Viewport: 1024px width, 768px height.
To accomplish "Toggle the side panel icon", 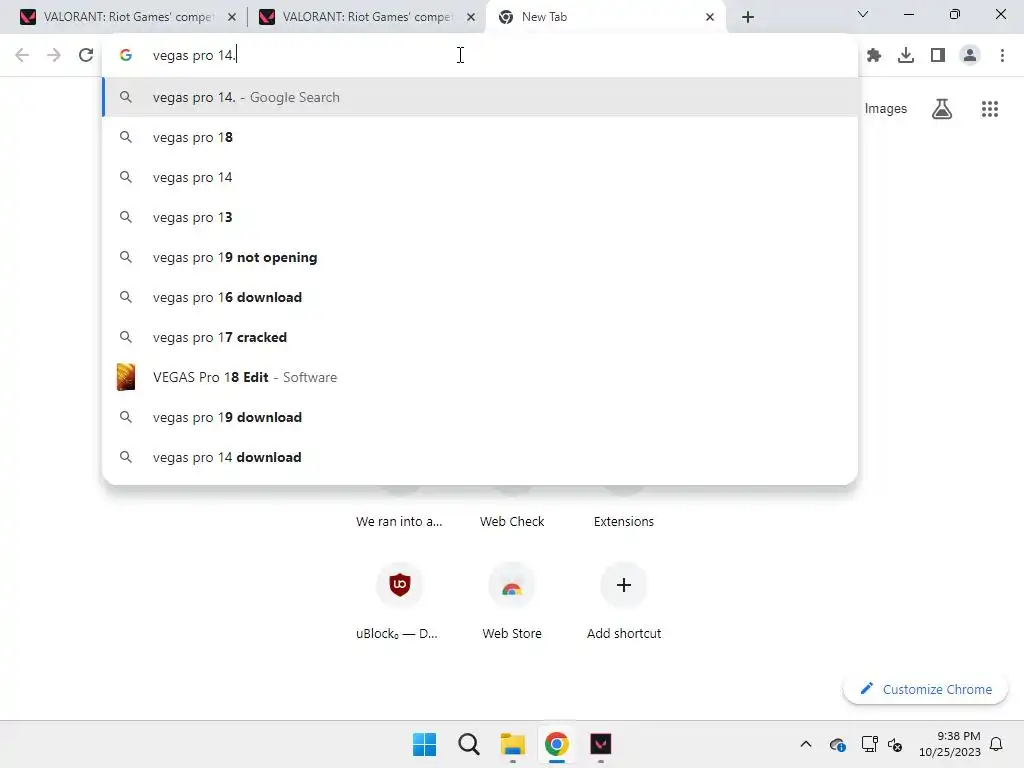I will point(938,56).
